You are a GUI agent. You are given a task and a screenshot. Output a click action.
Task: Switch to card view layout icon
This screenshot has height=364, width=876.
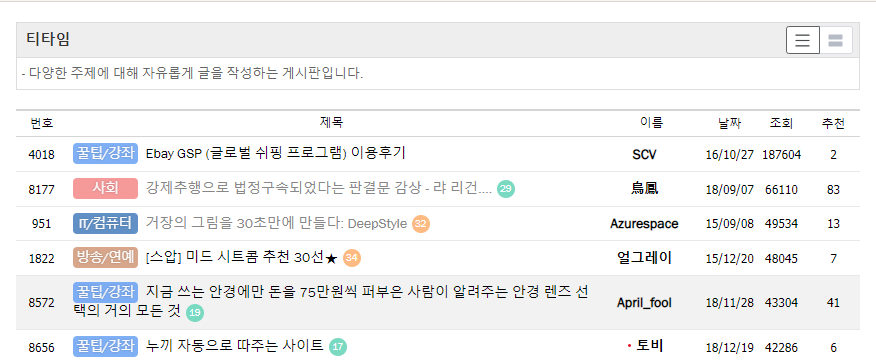(836, 40)
